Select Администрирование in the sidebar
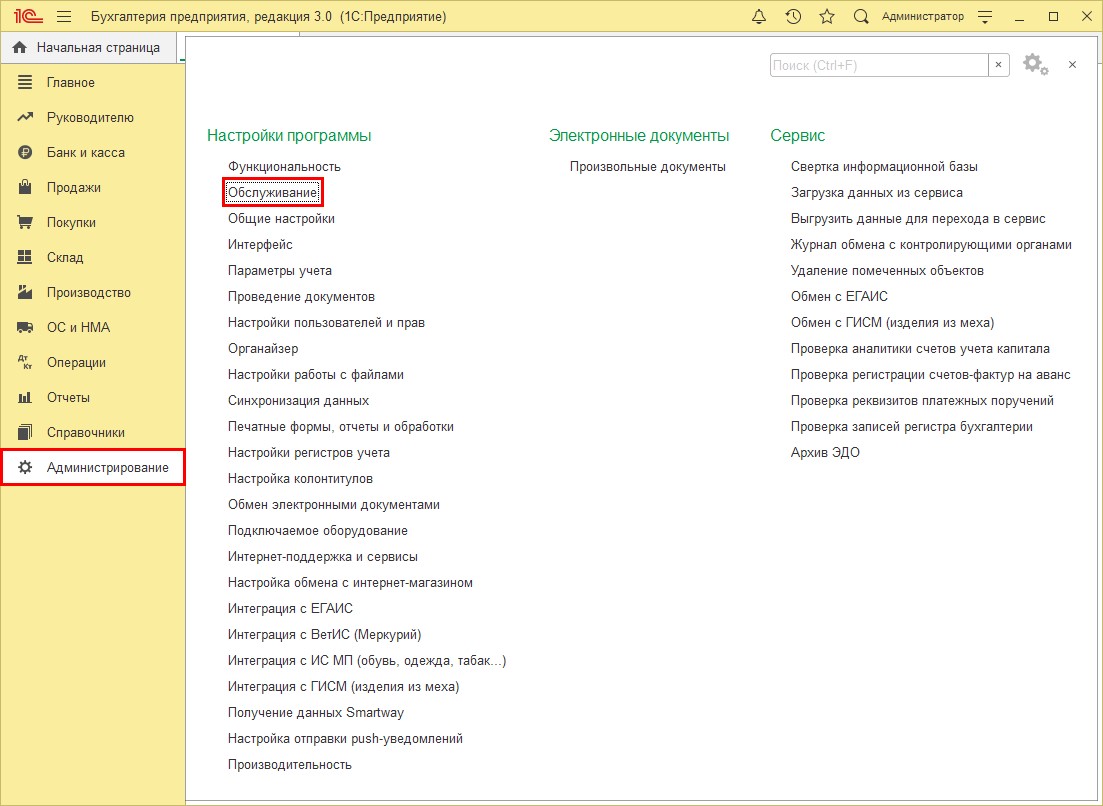This screenshot has width=1103, height=806. [107, 468]
